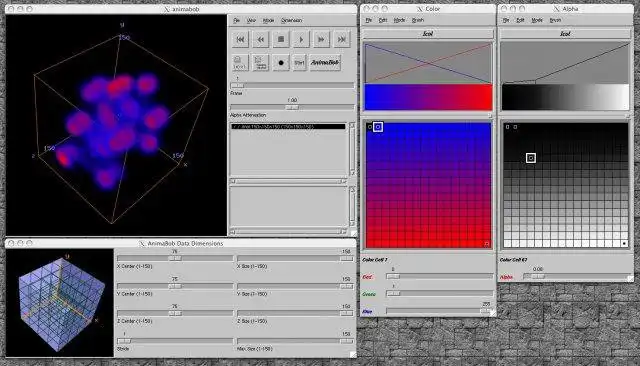Open the File menu in animabob window

[x=236, y=20]
